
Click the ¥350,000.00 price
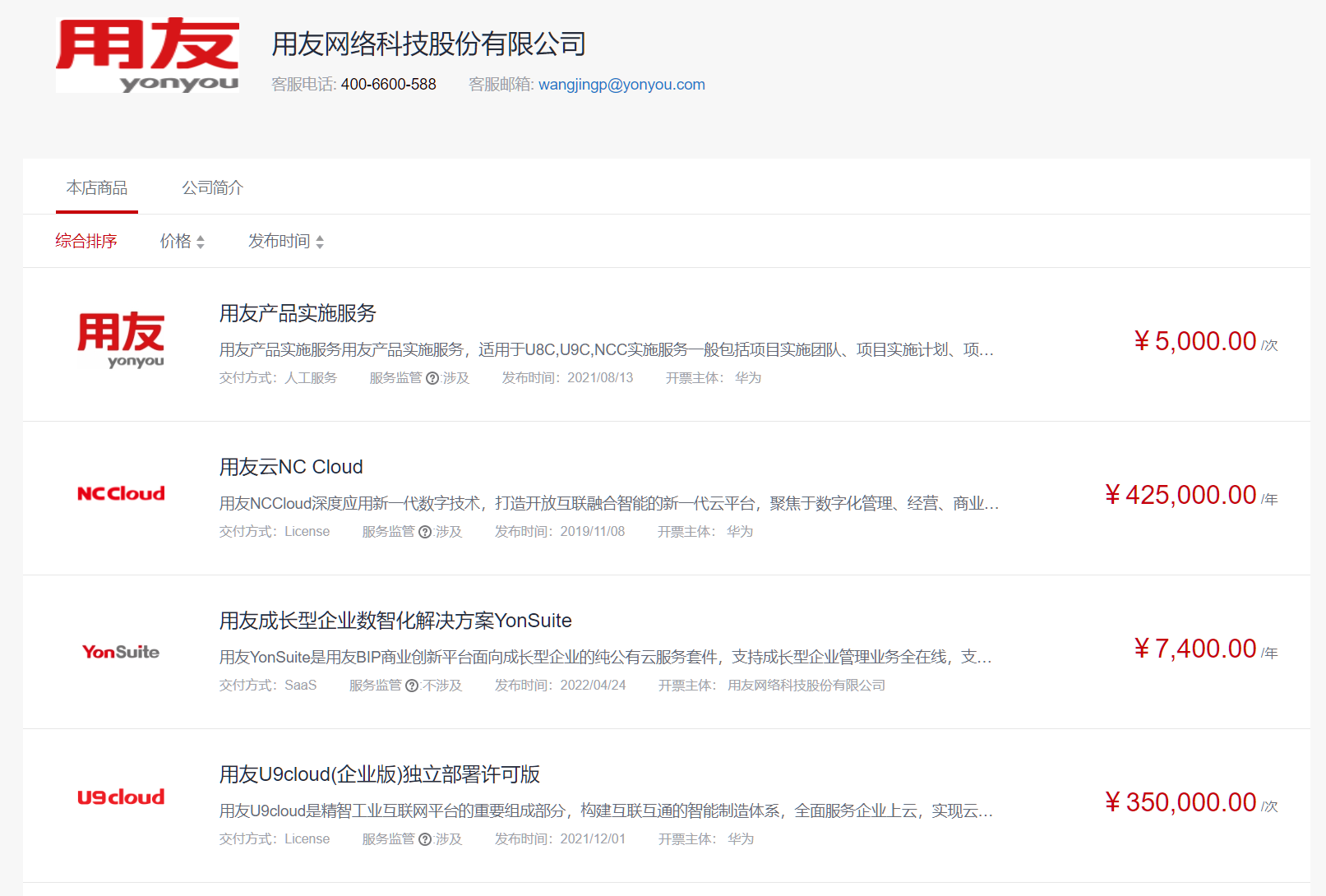coord(1180,802)
